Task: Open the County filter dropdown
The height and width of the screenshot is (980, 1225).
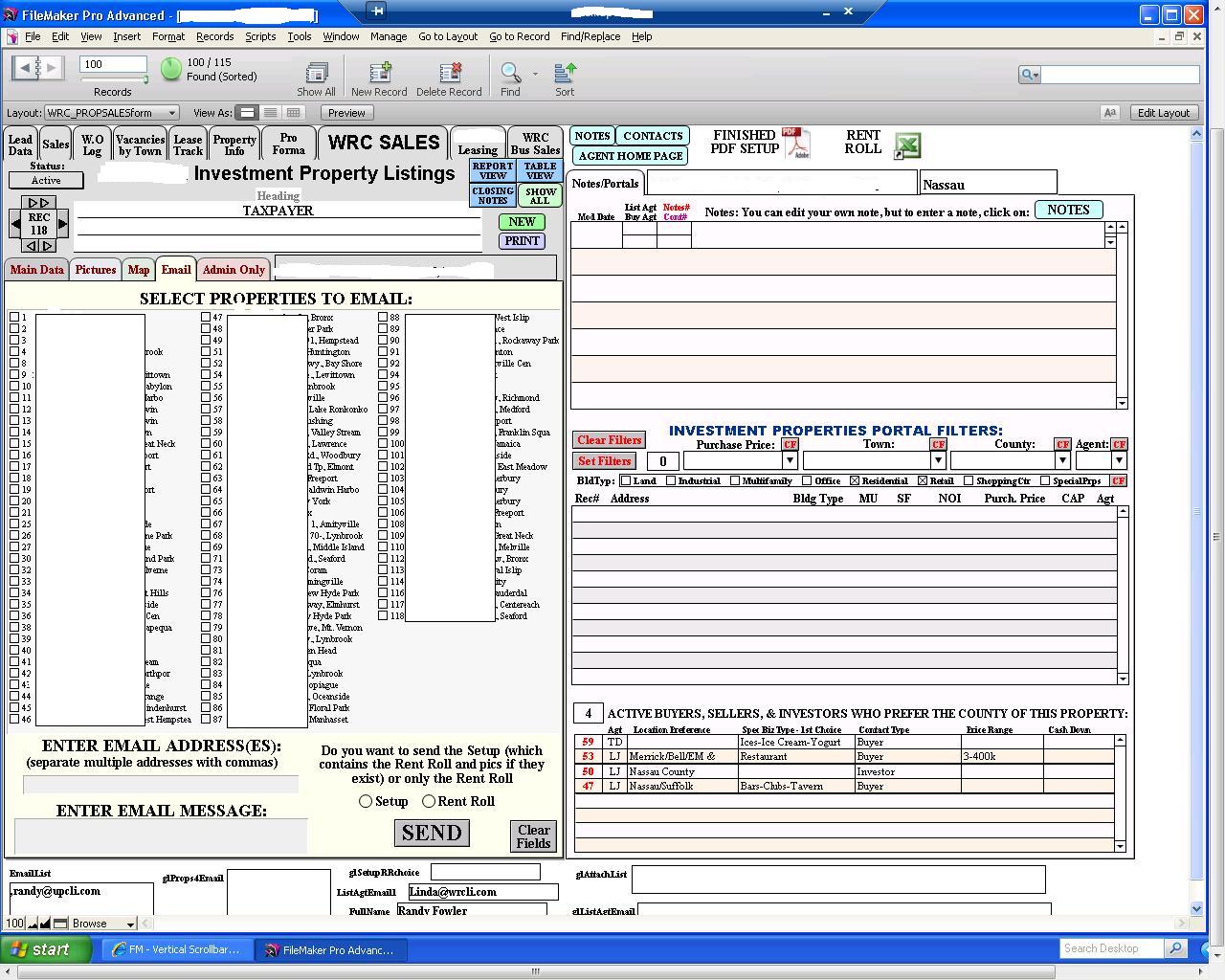Action: 1062,460
